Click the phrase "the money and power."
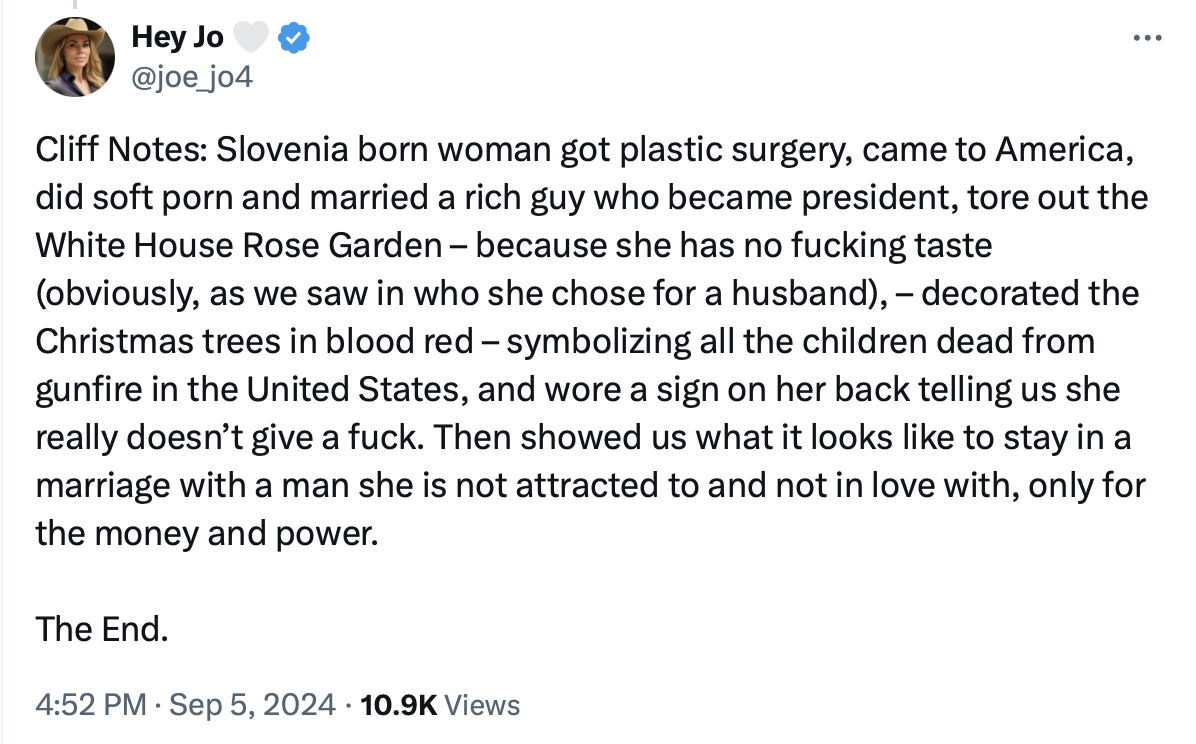This screenshot has width=1196, height=744. click(x=207, y=533)
